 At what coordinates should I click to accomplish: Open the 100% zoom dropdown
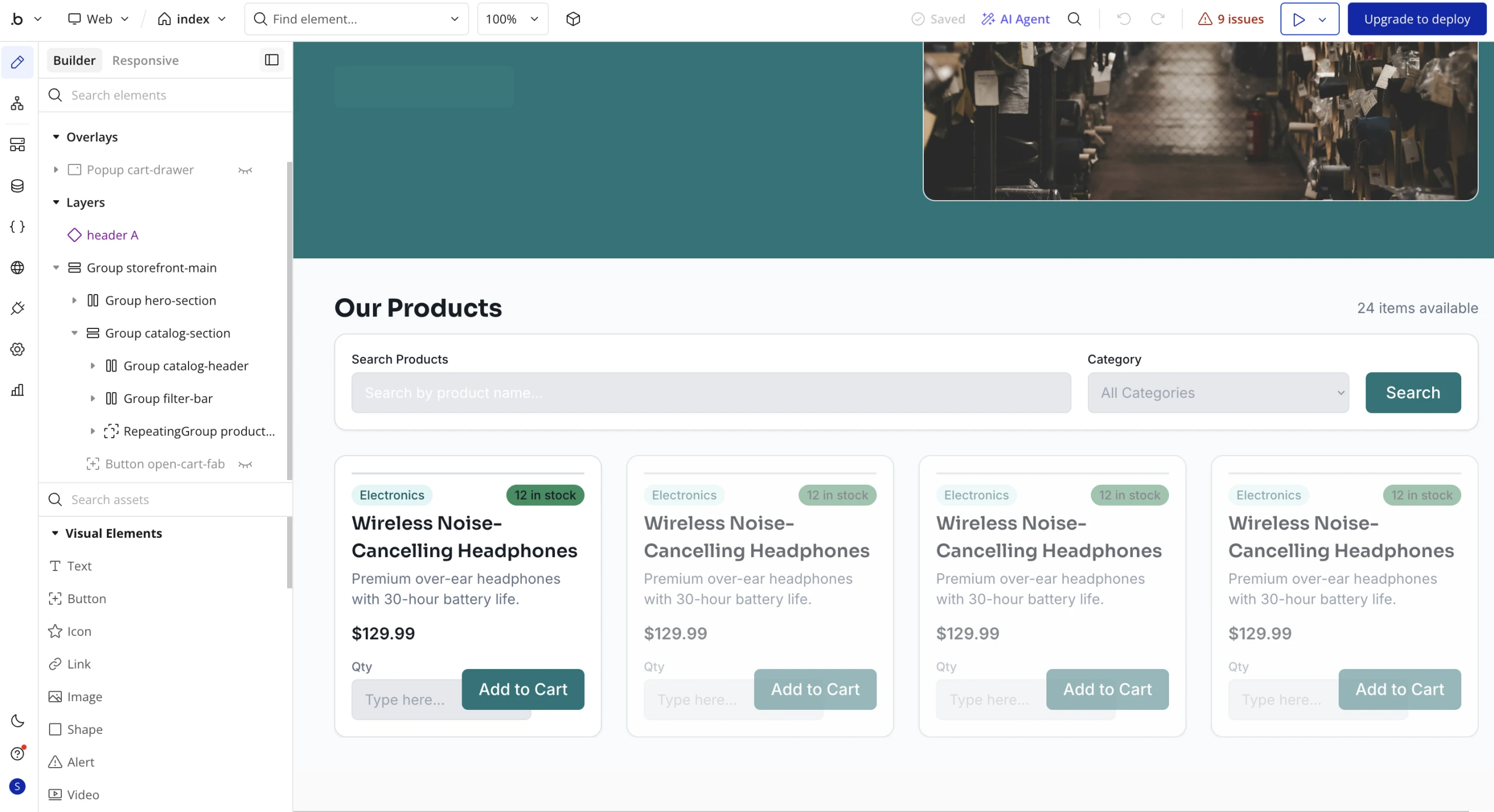512,19
